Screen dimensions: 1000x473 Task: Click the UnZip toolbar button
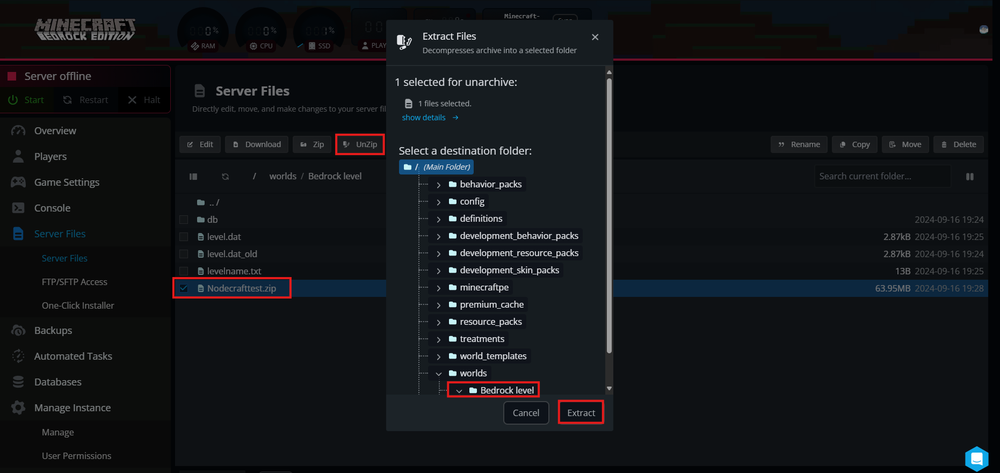click(x=360, y=144)
